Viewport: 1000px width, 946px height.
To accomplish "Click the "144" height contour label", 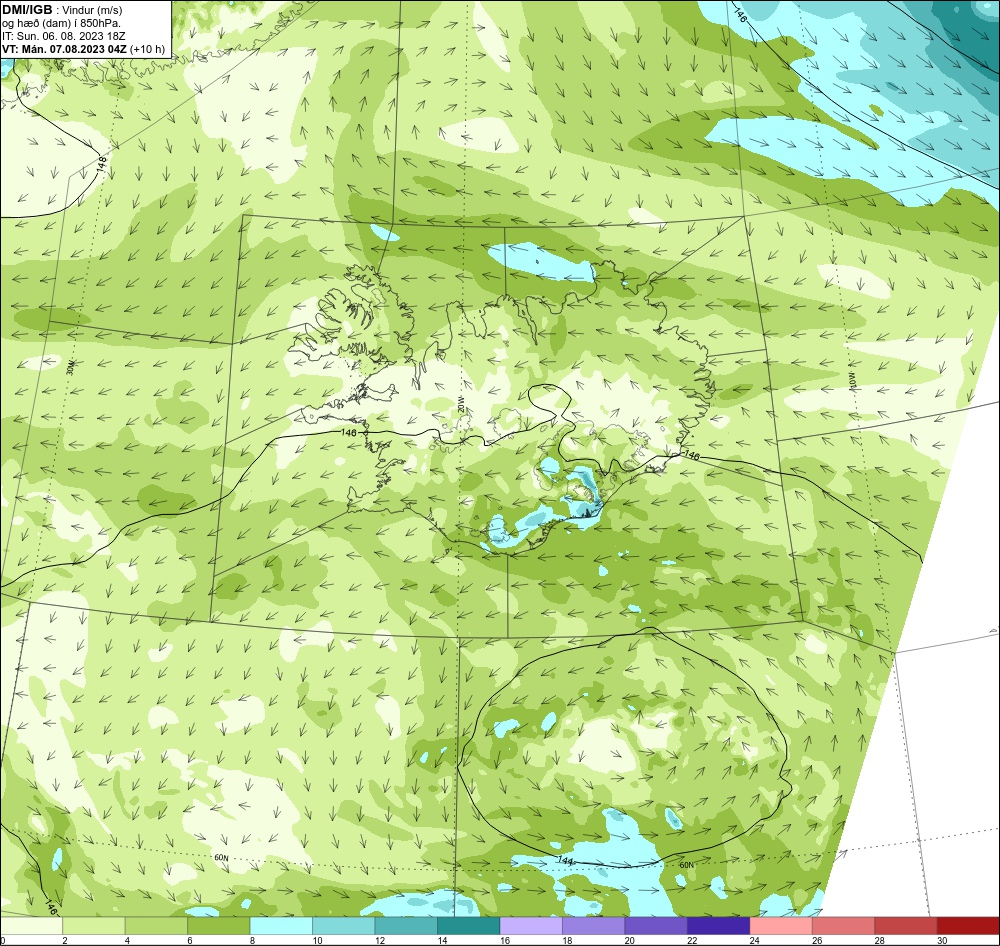I will tap(565, 861).
